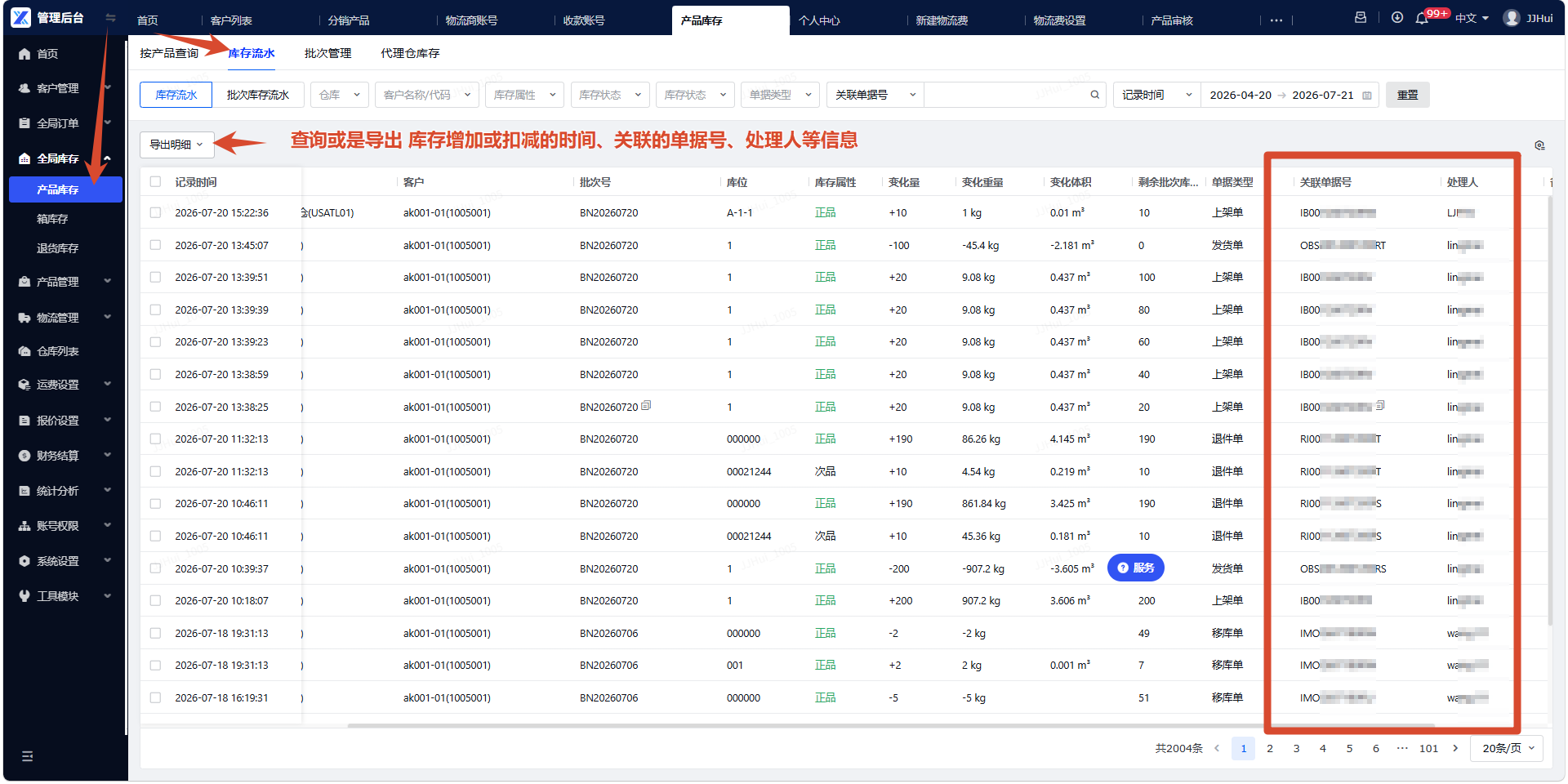Switch to the 代理仓库存 tab
The height and width of the screenshot is (784, 1568).
[410, 53]
